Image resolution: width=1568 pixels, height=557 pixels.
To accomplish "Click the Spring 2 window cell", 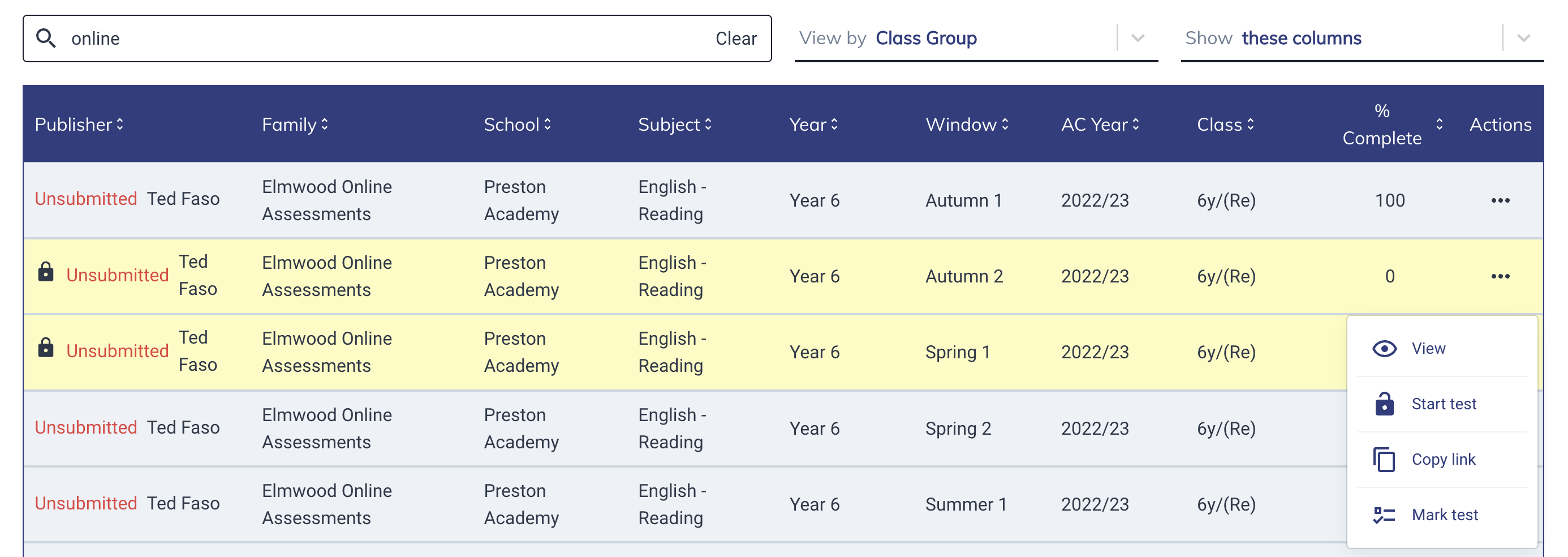I will 958,429.
